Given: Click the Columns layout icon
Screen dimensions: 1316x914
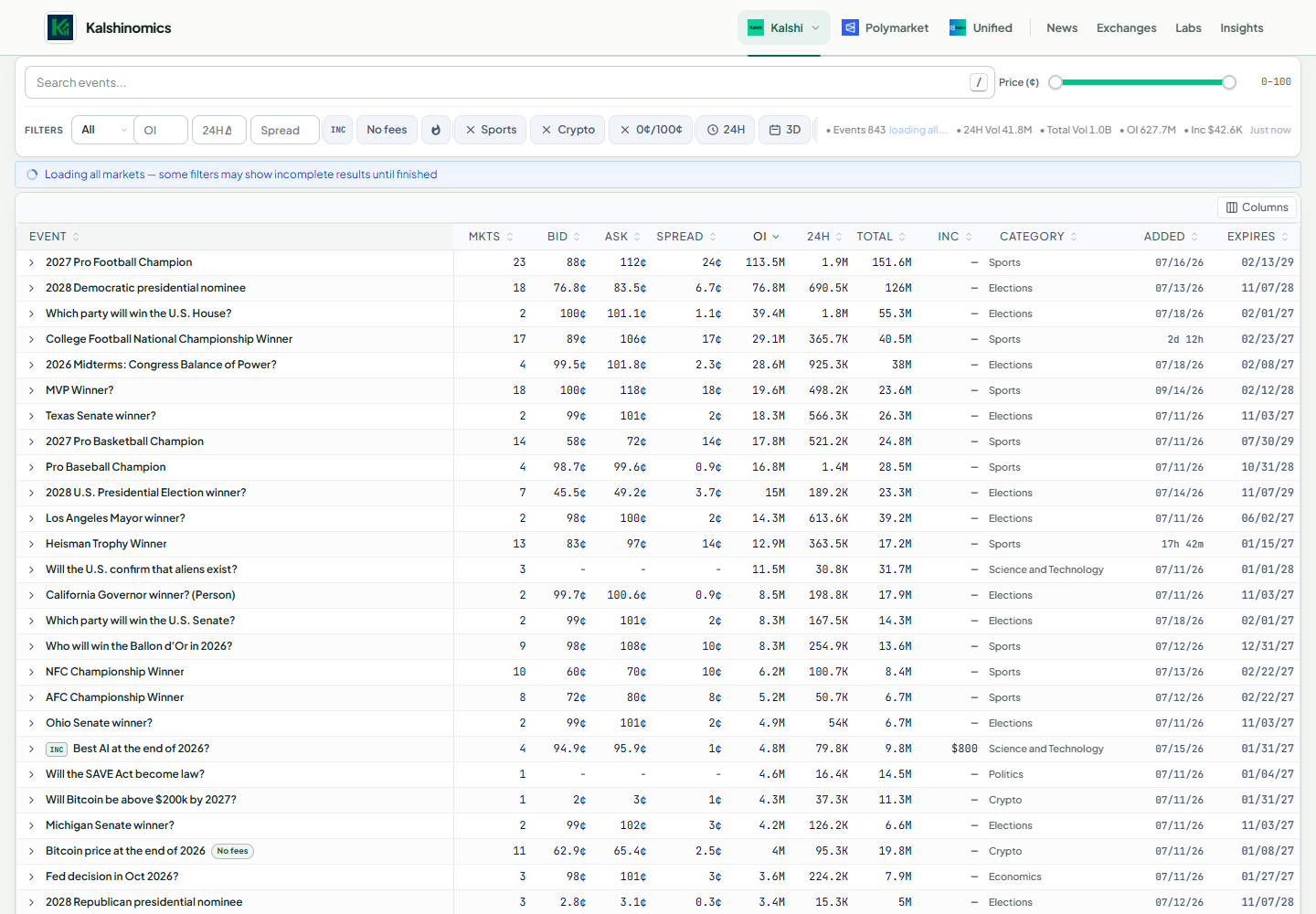Looking at the screenshot, I should [x=1232, y=207].
